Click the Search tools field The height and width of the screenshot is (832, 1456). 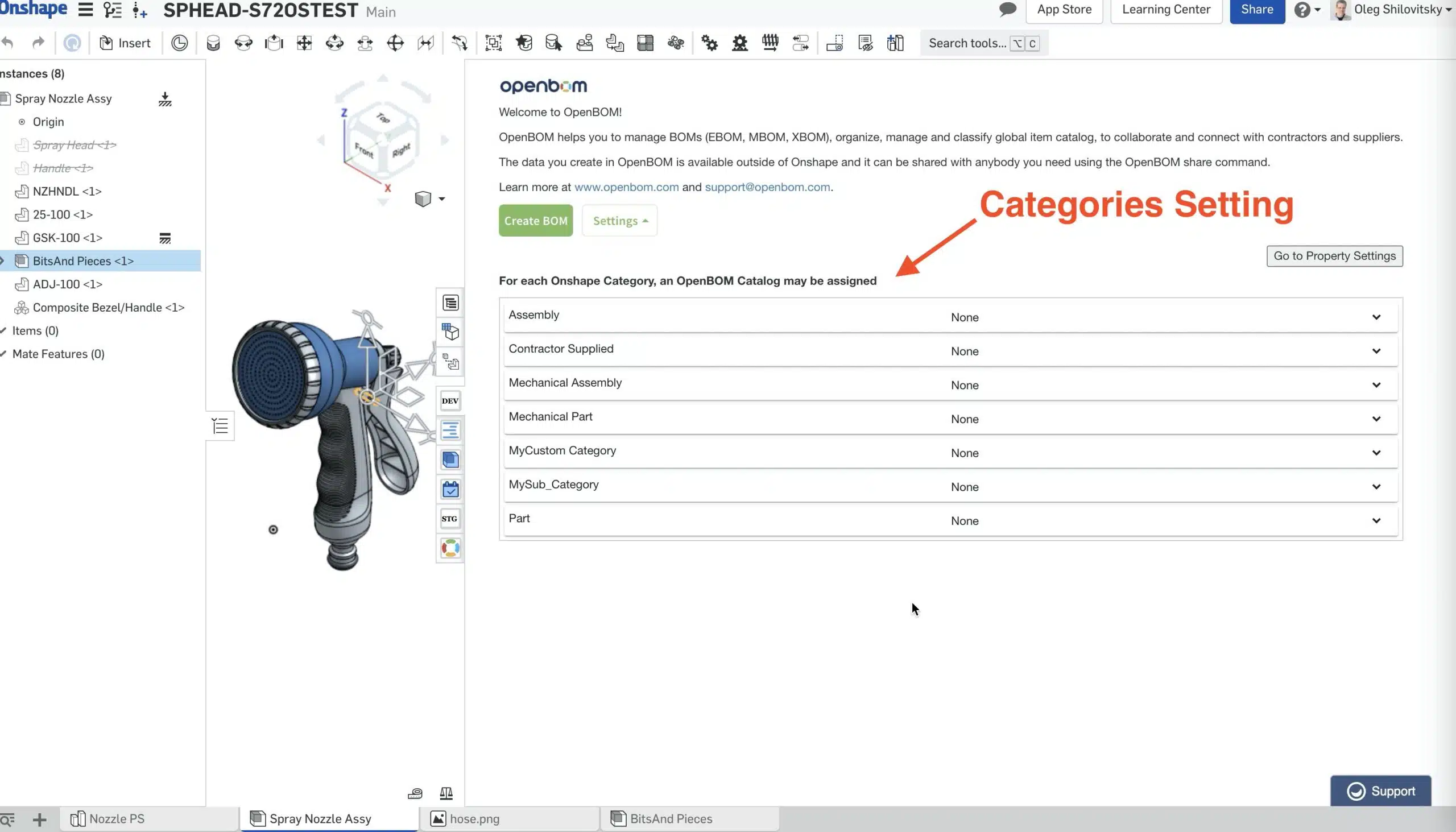coord(984,43)
